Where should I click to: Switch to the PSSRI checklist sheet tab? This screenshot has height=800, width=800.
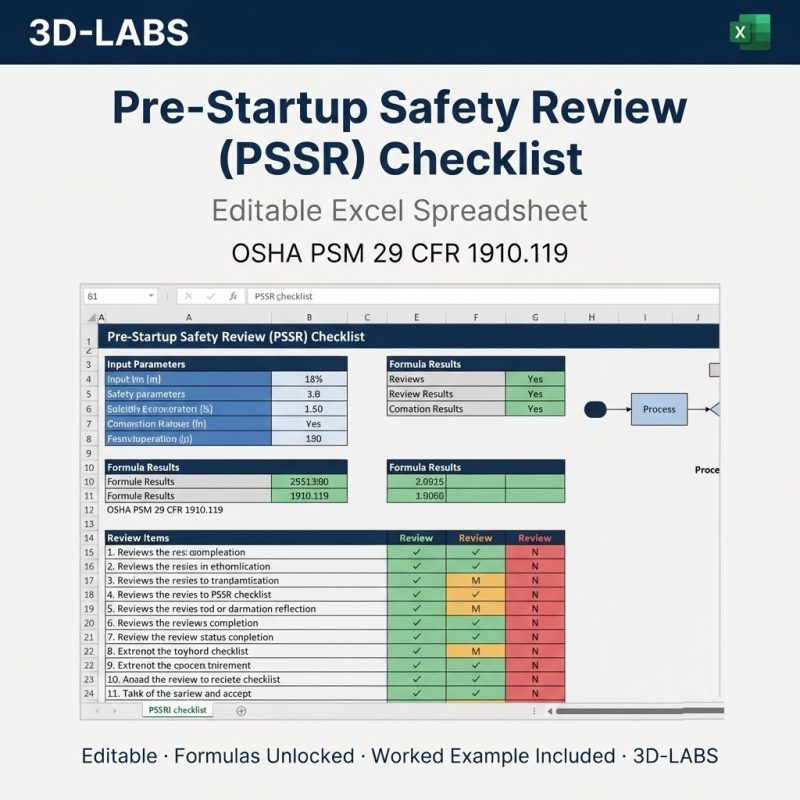[178, 710]
